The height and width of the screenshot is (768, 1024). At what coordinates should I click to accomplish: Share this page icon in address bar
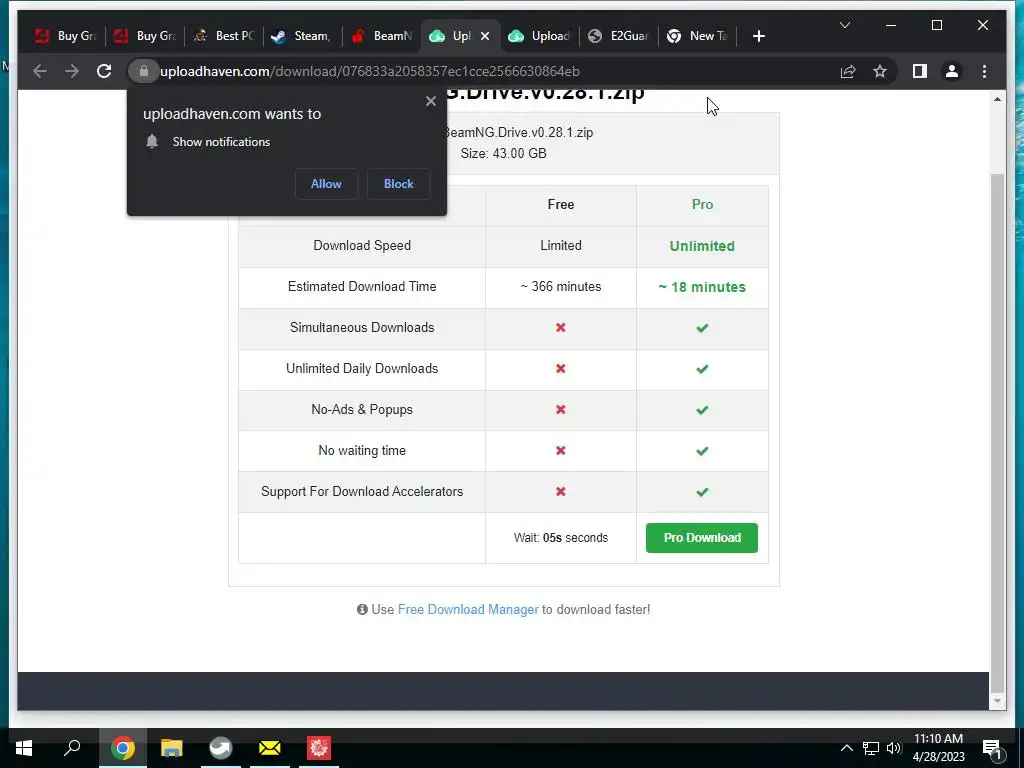pos(848,71)
